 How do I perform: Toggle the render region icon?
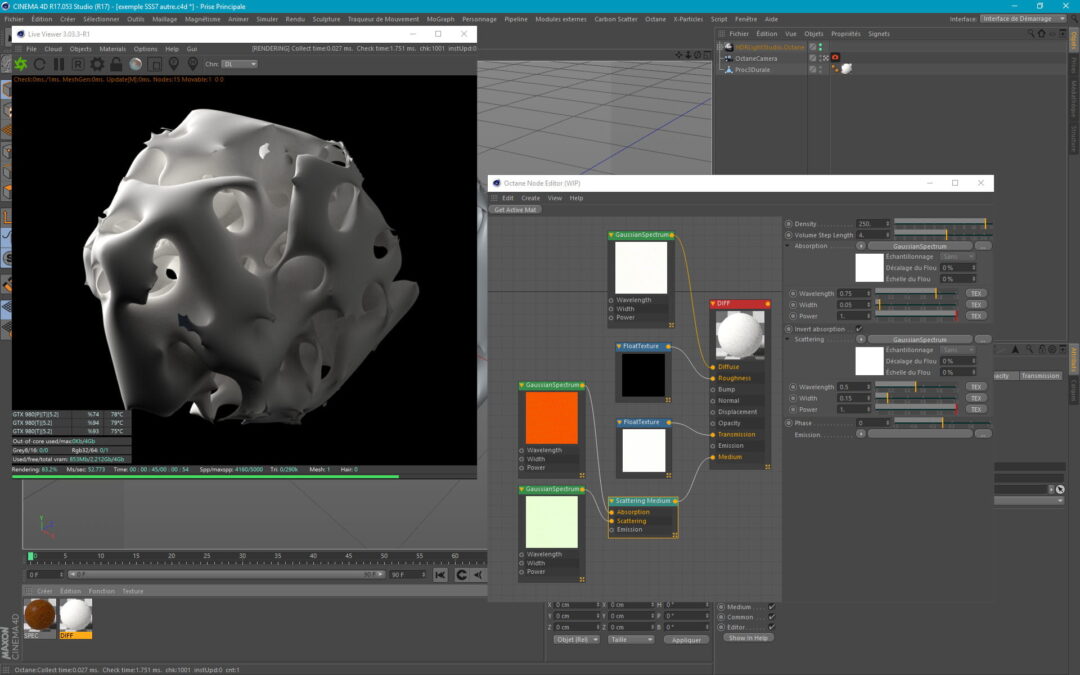154,64
